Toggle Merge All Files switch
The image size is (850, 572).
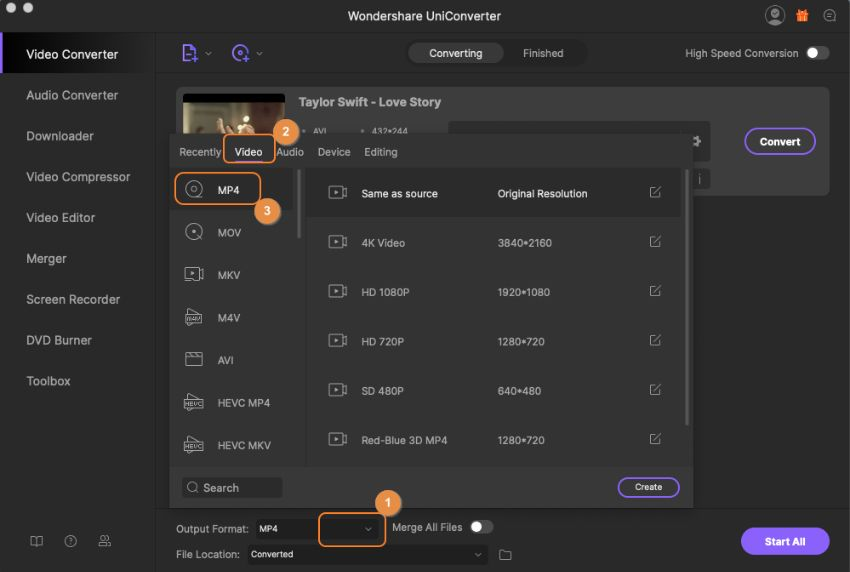tap(481, 527)
